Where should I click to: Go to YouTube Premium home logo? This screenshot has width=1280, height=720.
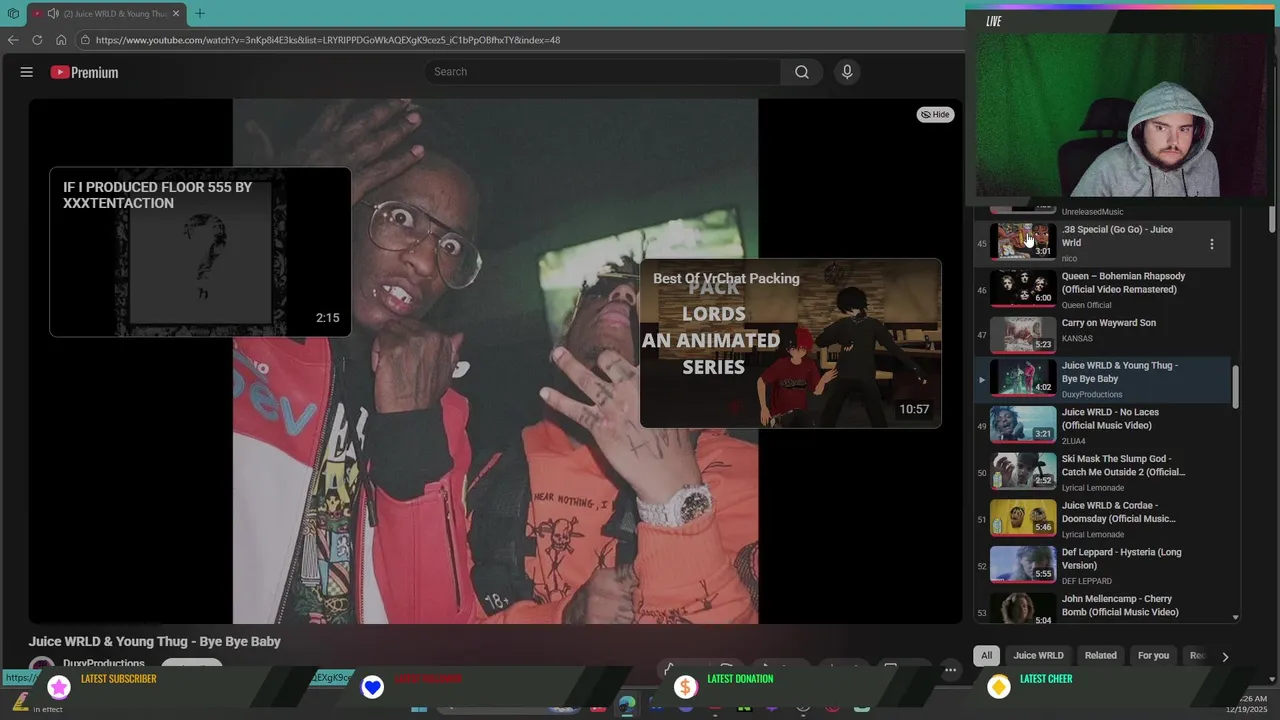coord(85,72)
